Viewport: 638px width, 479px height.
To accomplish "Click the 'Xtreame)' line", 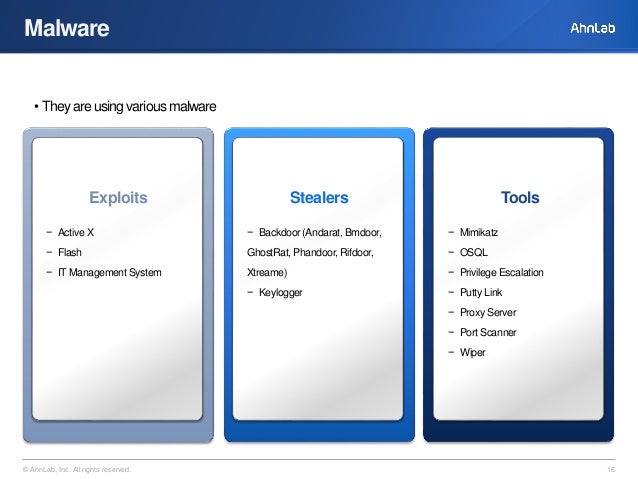I will [x=267, y=272].
